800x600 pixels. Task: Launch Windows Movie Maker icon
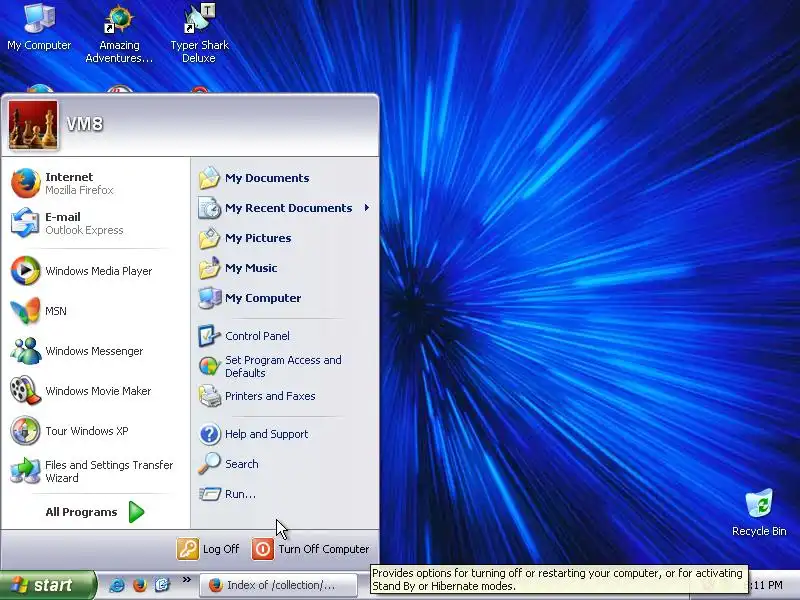(25, 391)
